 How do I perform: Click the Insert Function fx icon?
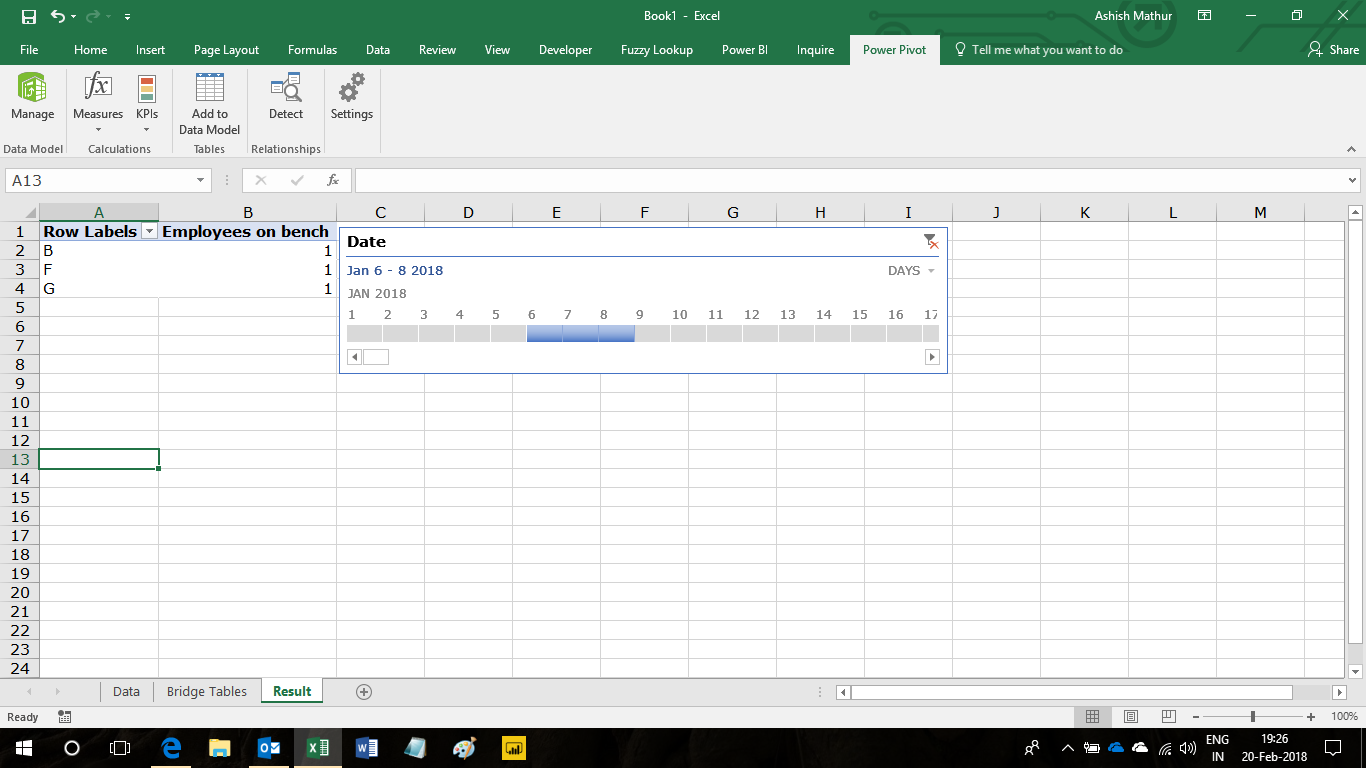click(x=333, y=180)
